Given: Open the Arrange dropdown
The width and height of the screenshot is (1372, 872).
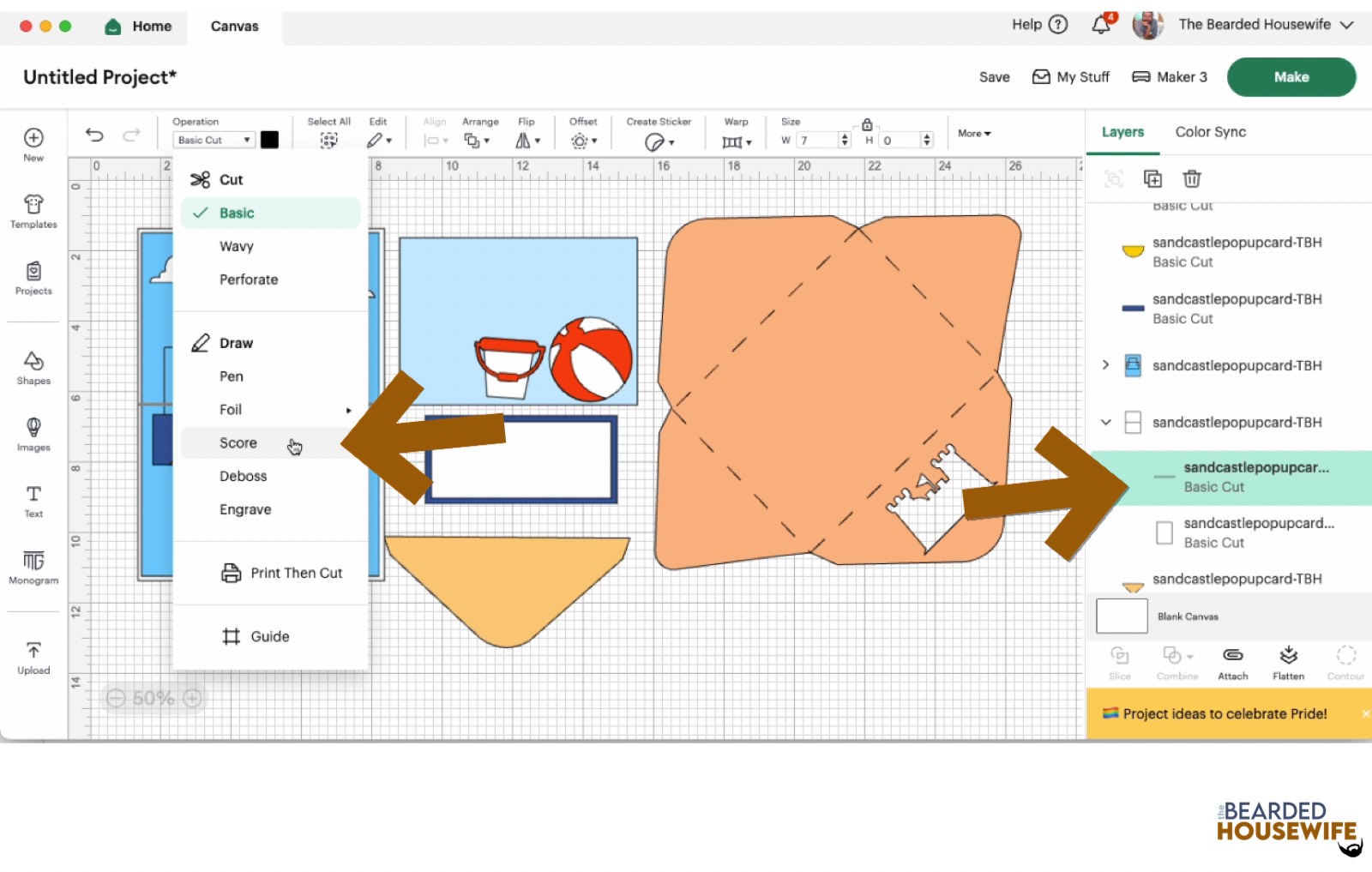Looking at the screenshot, I should coord(477,140).
